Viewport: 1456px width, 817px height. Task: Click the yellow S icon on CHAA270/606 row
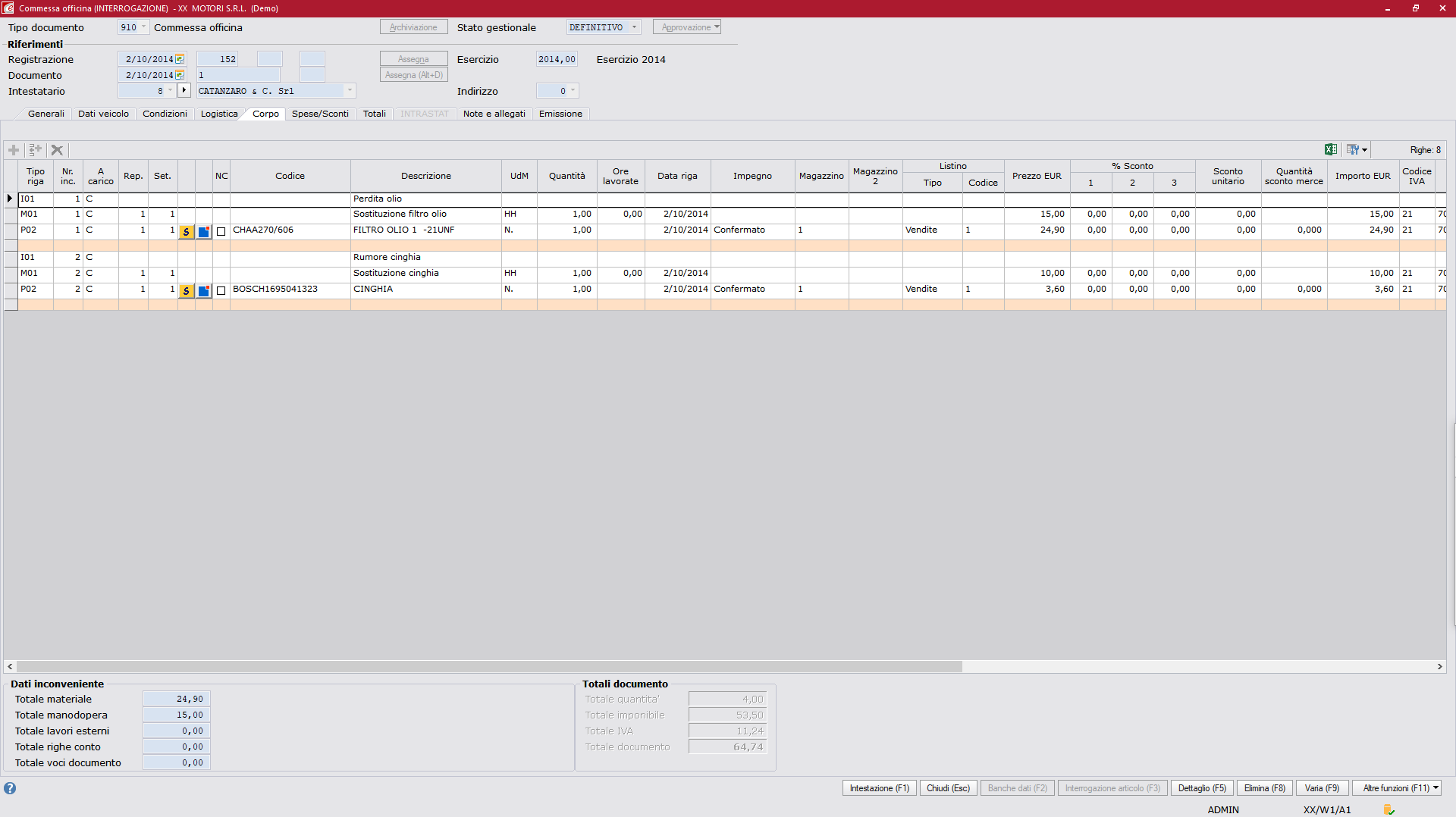(x=187, y=231)
